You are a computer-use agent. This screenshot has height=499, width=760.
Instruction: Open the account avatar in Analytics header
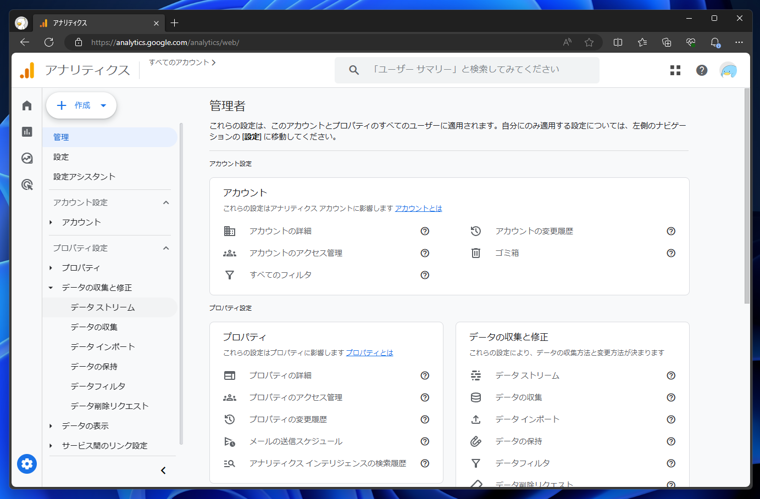(728, 70)
